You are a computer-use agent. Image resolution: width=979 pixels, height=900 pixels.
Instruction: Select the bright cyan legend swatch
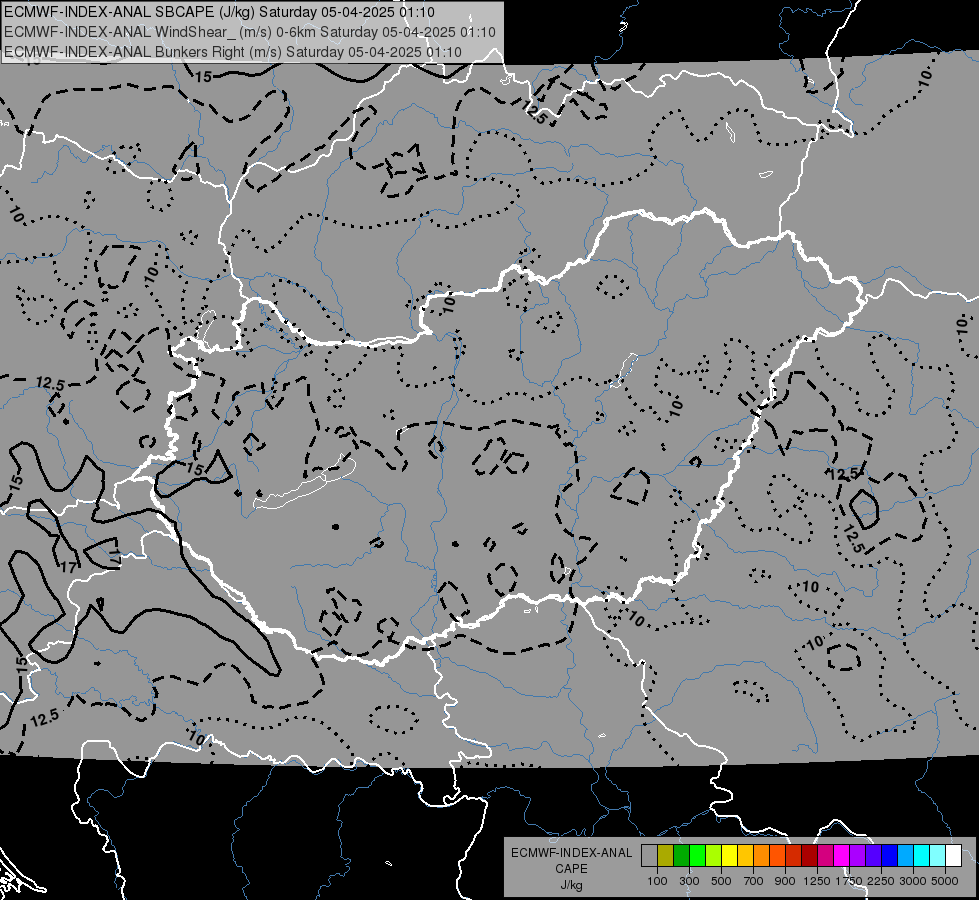click(x=922, y=855)
